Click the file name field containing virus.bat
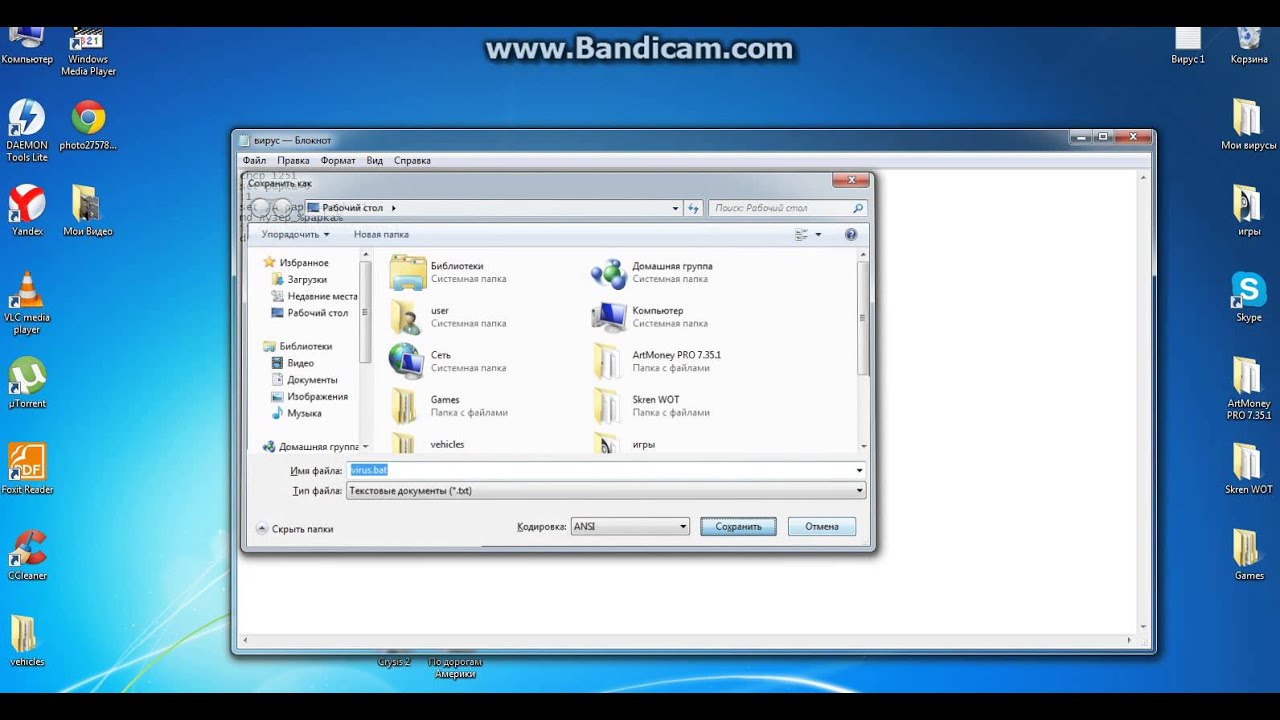This screenshot has width=1280, height=720. pyautogui.click(x=600, y=470)
